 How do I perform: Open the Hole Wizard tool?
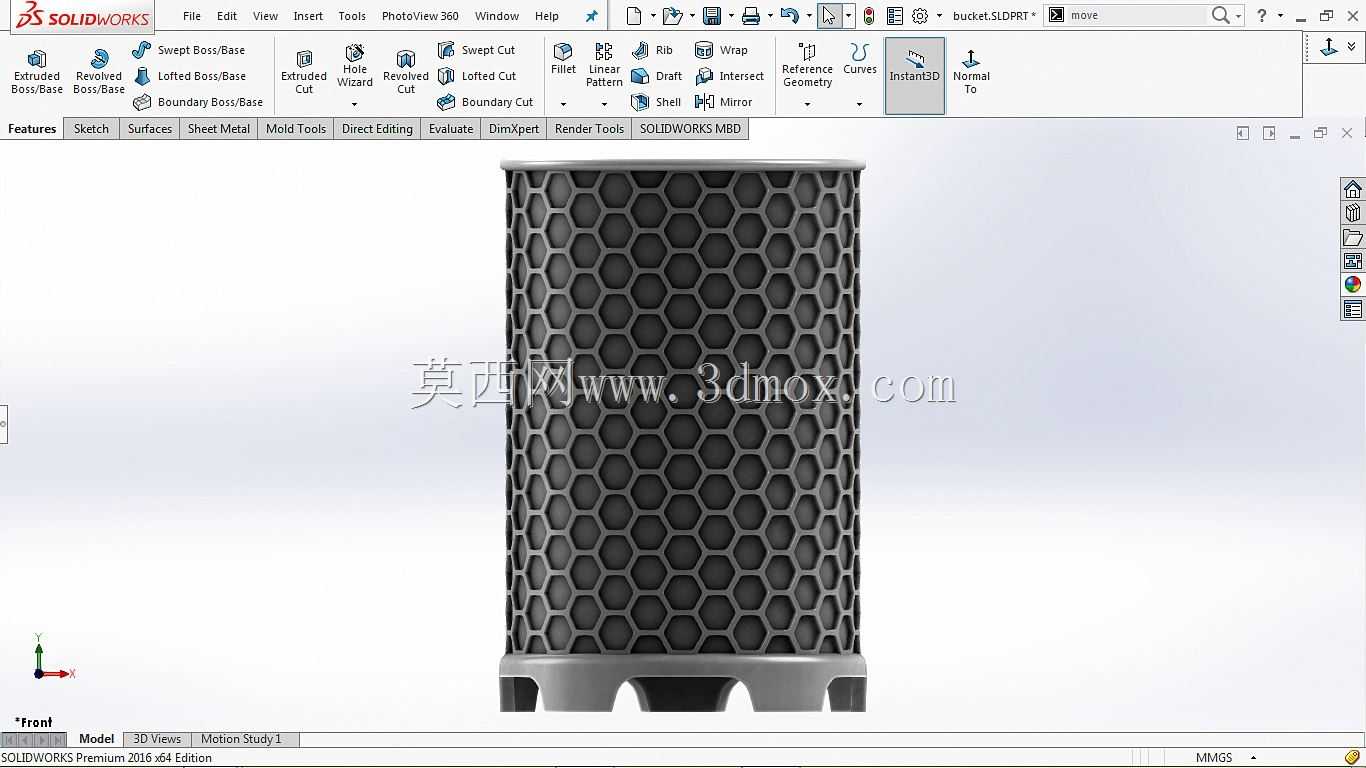click(355, 65)
